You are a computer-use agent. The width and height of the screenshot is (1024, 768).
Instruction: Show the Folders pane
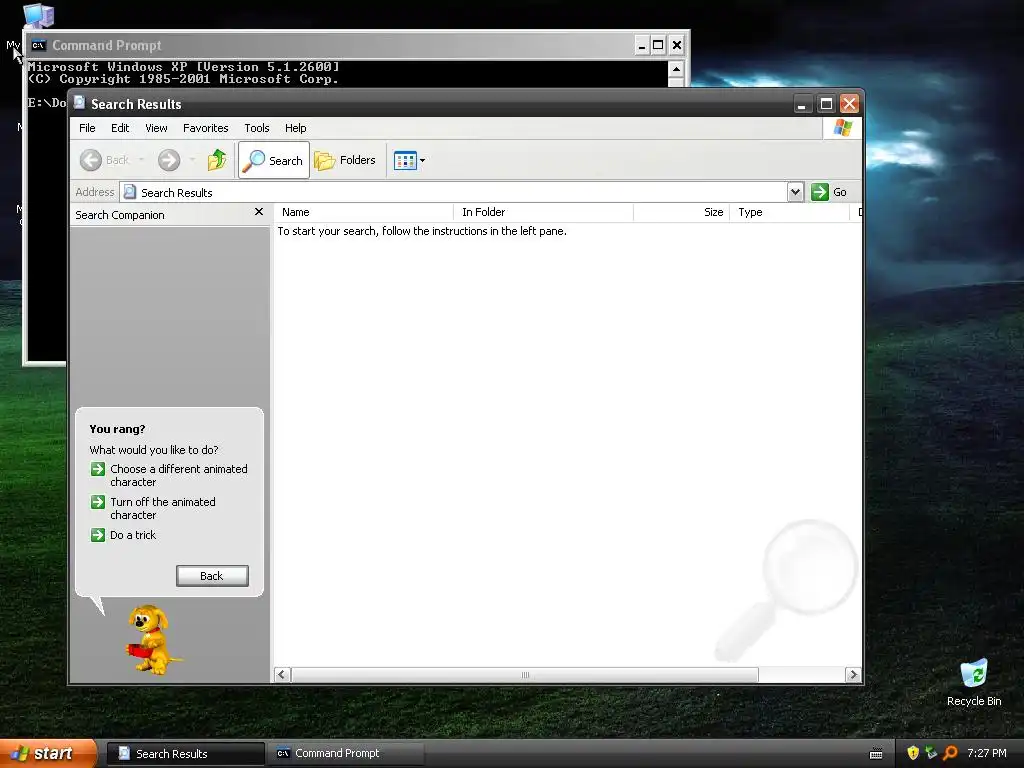[345, 160]
